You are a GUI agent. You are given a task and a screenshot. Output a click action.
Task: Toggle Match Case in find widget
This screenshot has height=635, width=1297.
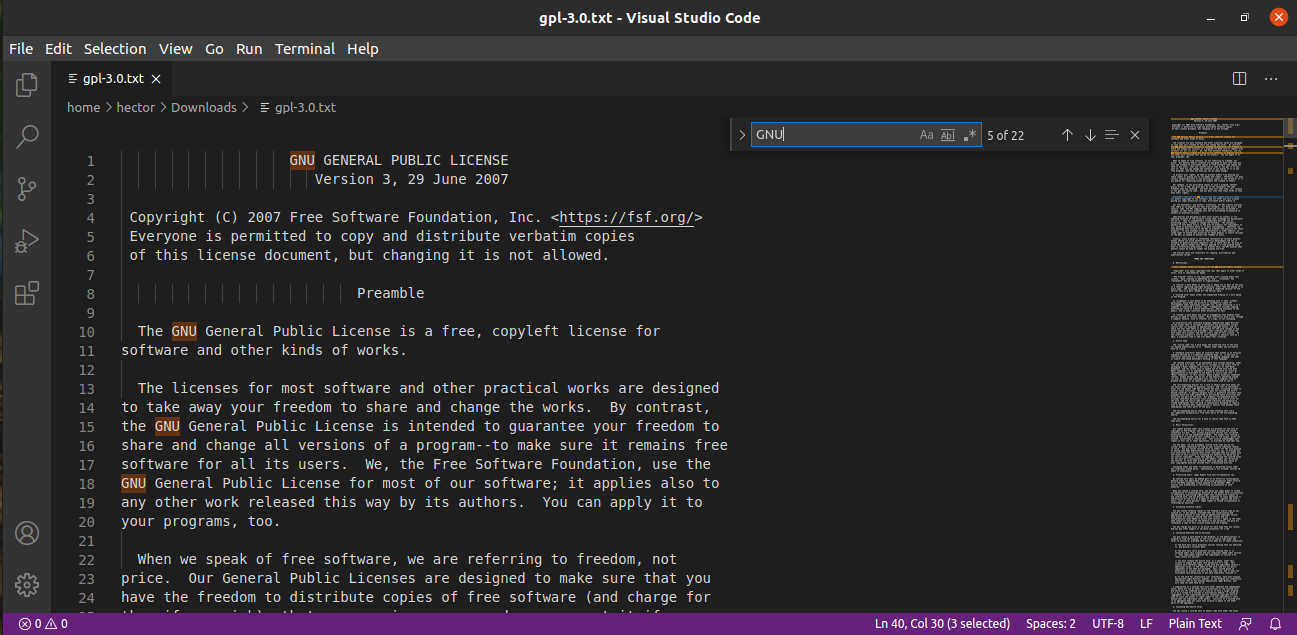pos(926,135)
